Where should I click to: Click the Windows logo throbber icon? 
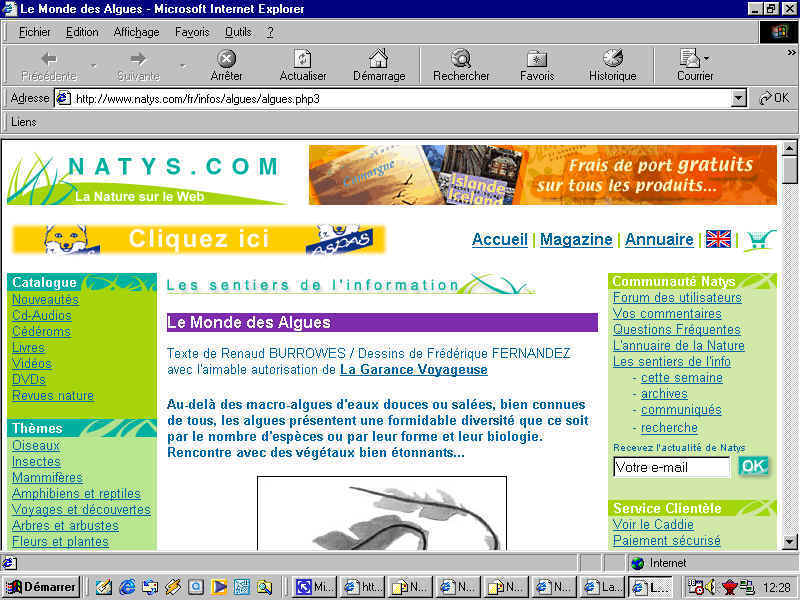[779, 32]
